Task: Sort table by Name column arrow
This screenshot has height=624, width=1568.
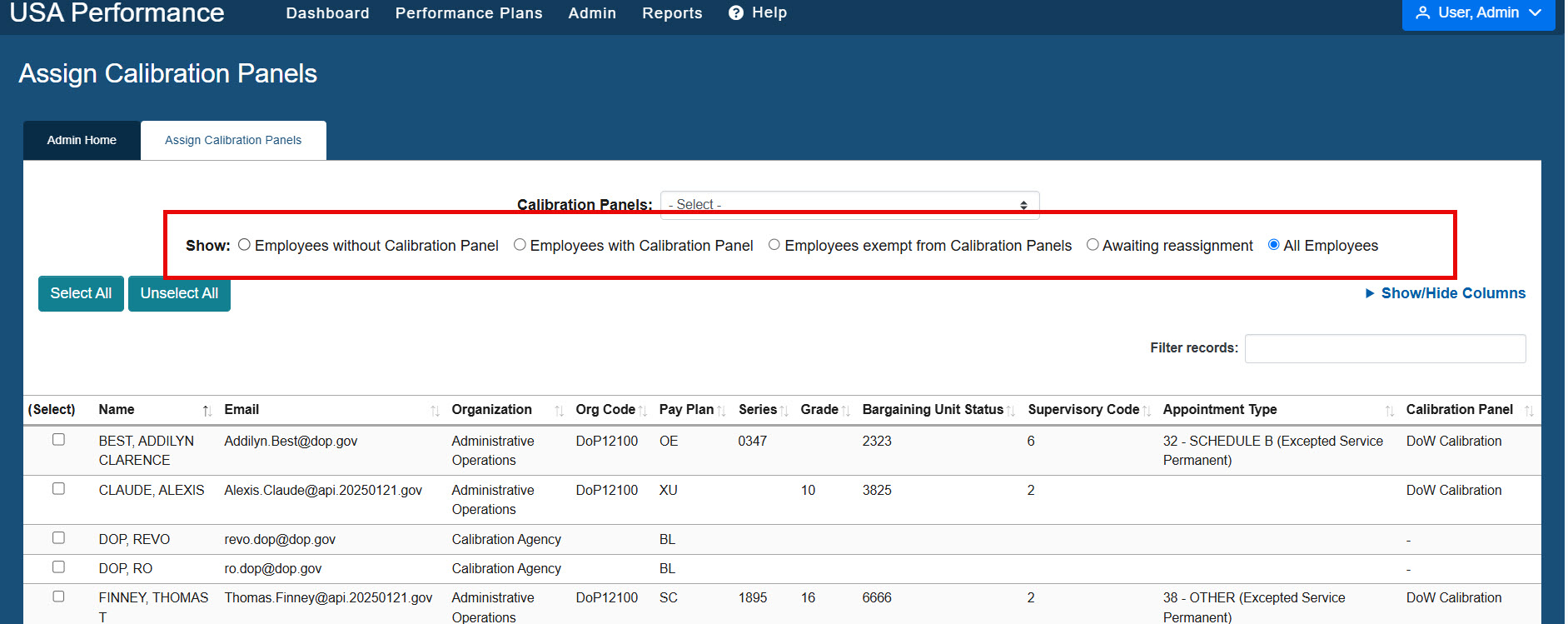Action: pyautogui.click(x=207, y=411)
